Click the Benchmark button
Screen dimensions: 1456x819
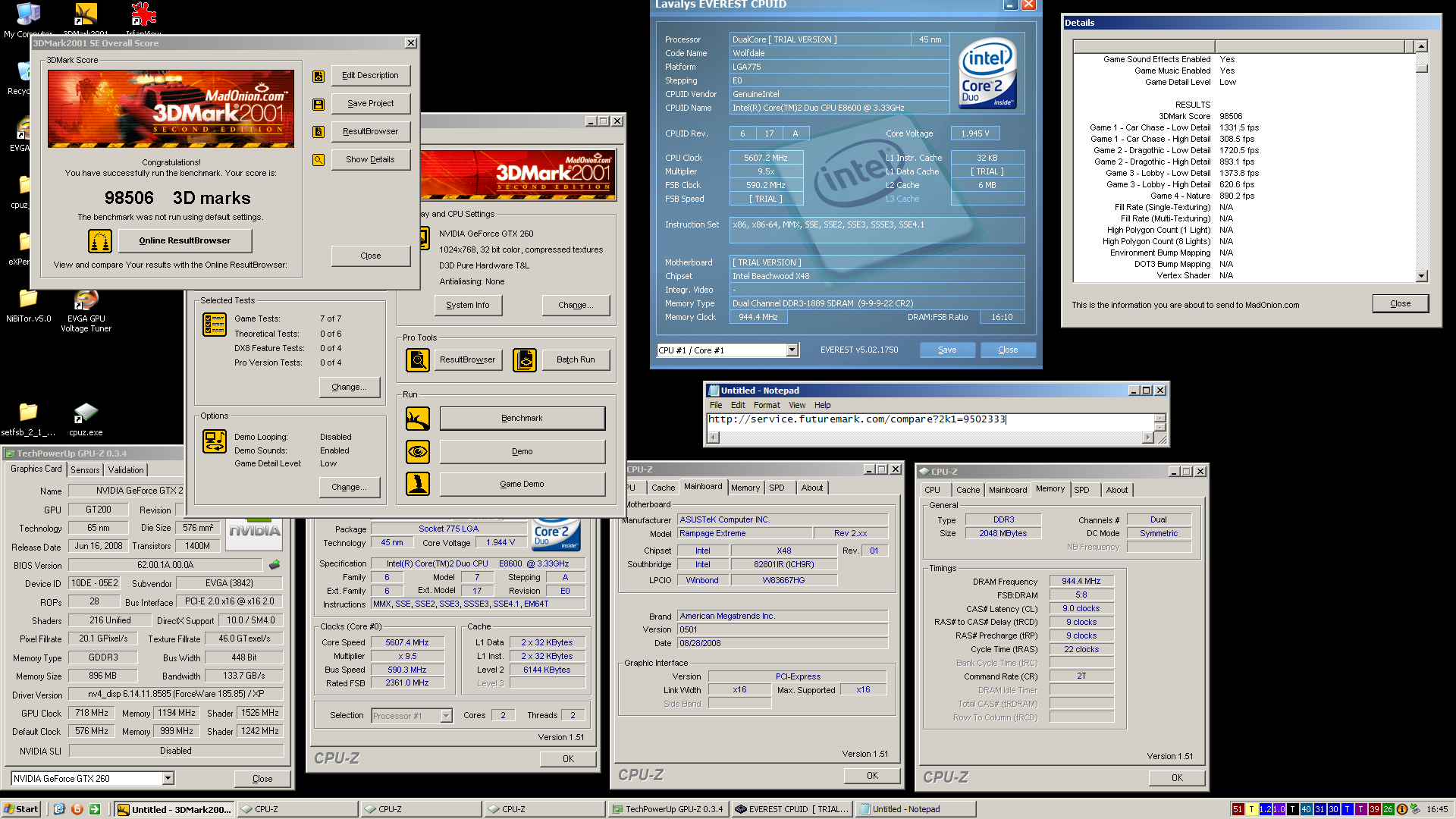(x=522, y=419)
